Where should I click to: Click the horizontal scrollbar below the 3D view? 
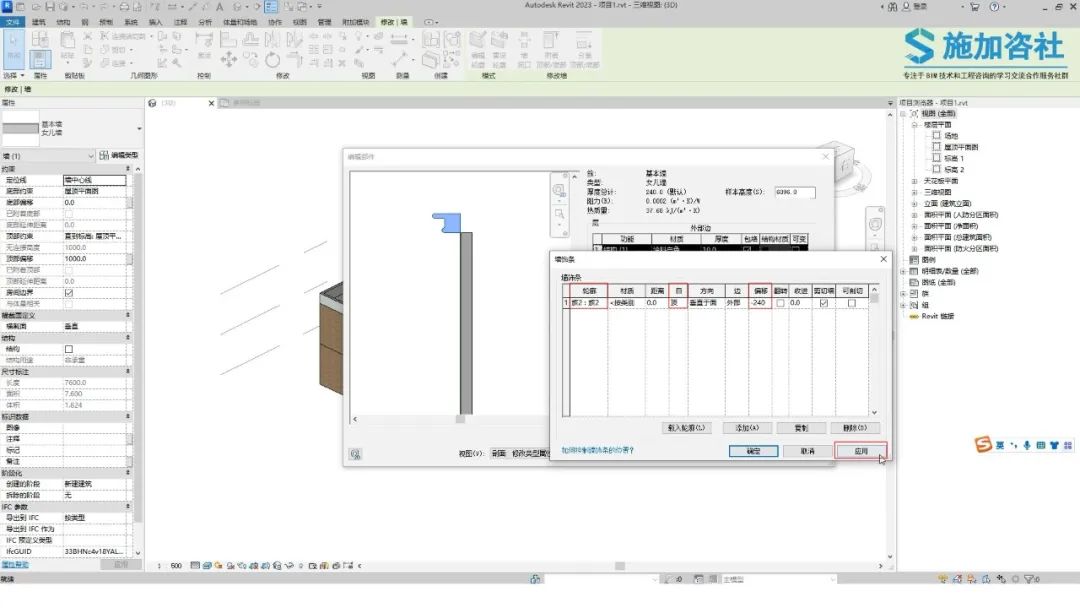point(620,566)
